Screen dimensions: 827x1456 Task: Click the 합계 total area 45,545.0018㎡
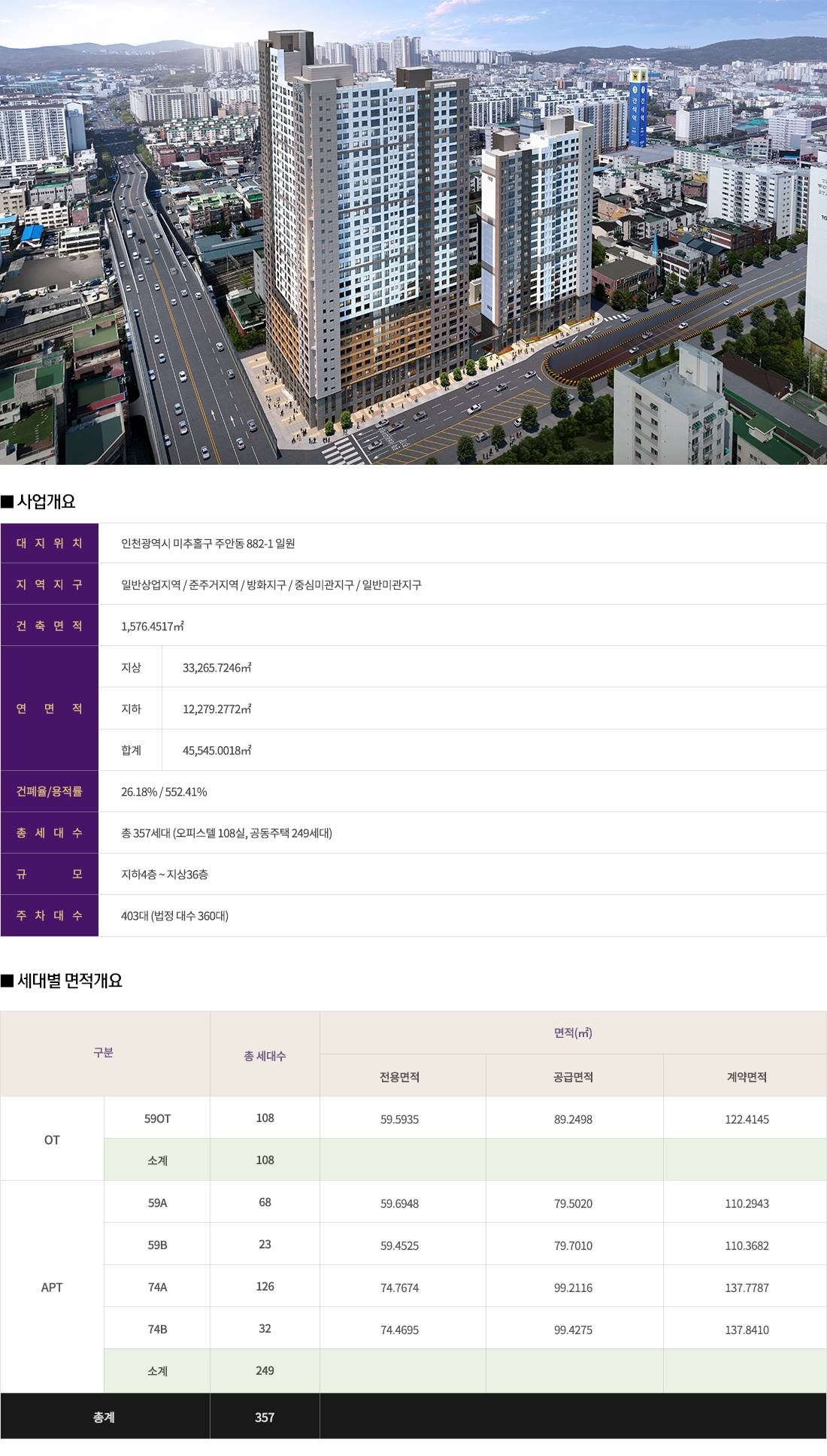pos(217,751)
